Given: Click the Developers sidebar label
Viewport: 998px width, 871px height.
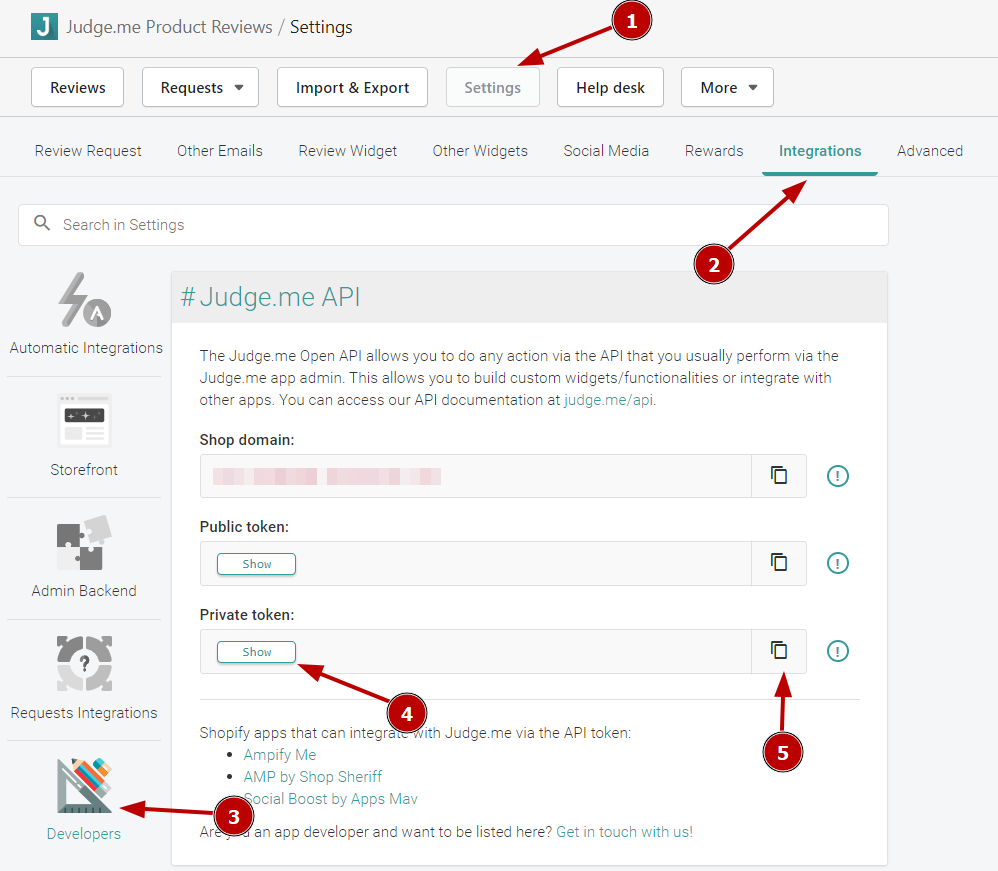Looking at the screenshot, I should tap(84, 833).
